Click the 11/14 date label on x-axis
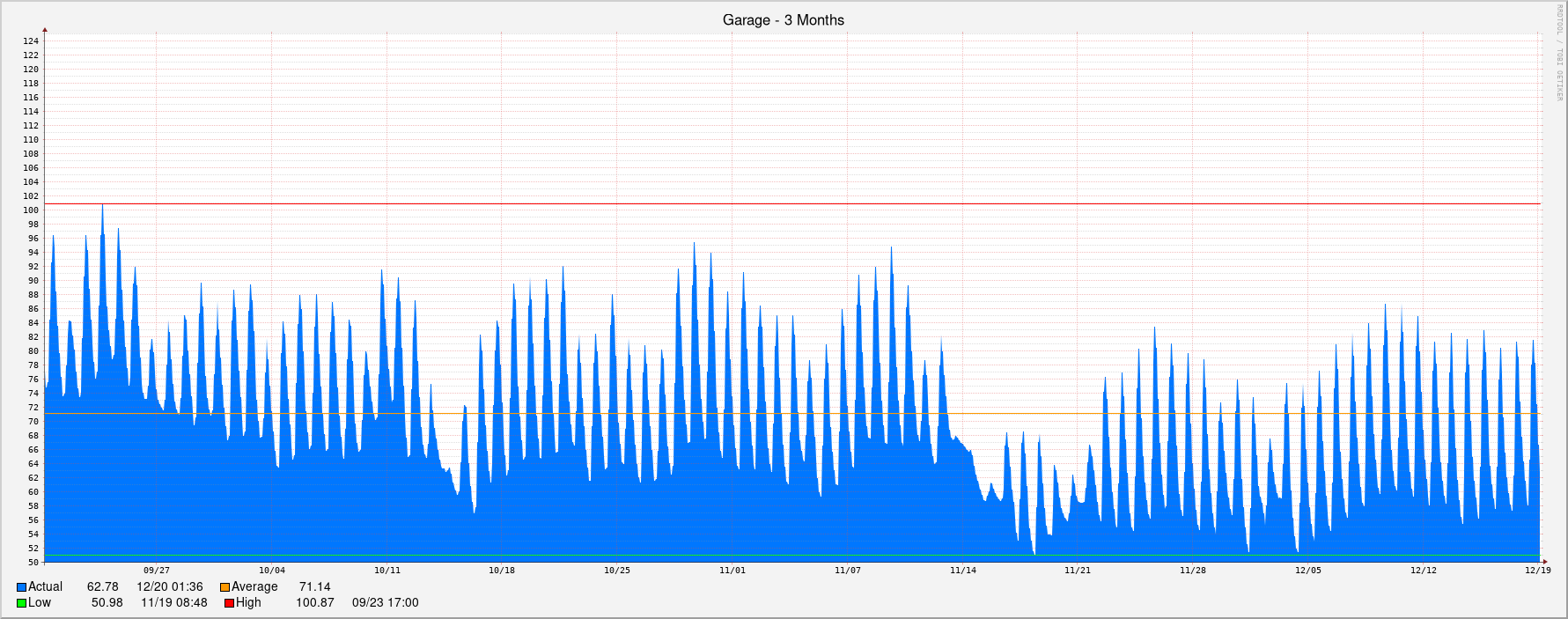The height and width of the screenshot is (619, 1568). click(x=962, y=571)
